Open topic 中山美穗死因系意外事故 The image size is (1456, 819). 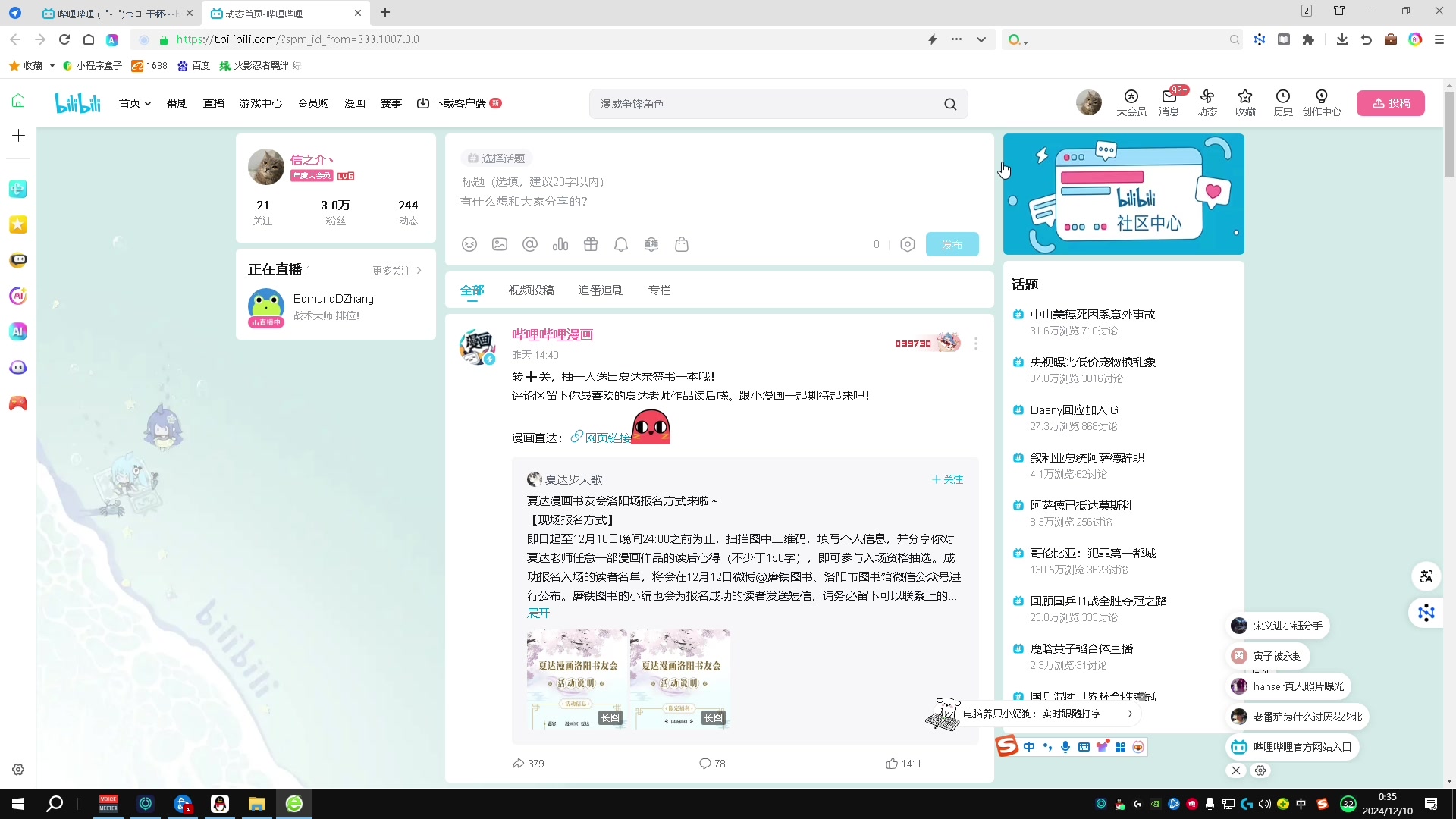coord(1092,314)
